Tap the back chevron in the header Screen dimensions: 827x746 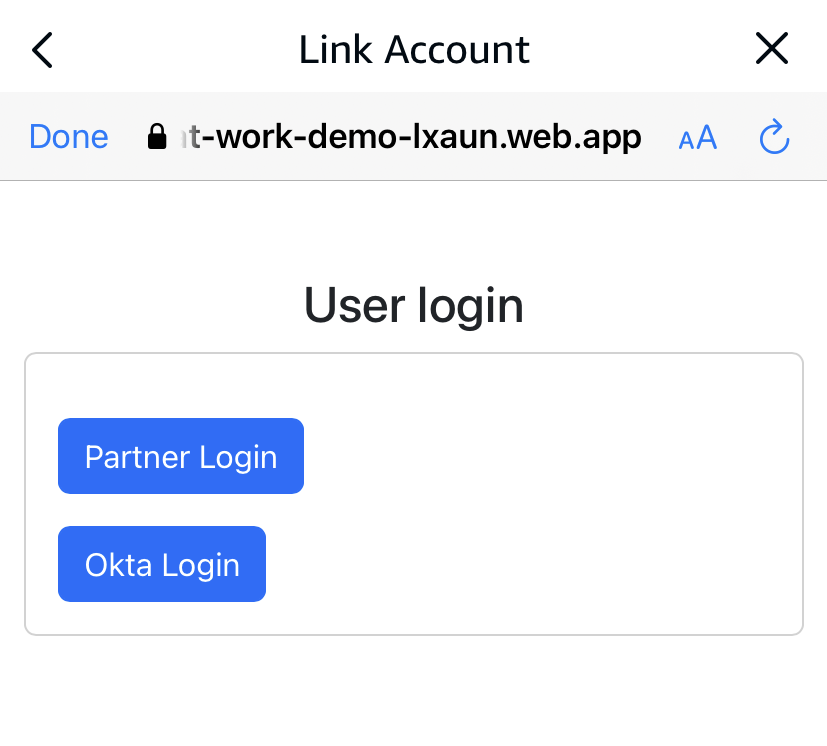(42, 49)
